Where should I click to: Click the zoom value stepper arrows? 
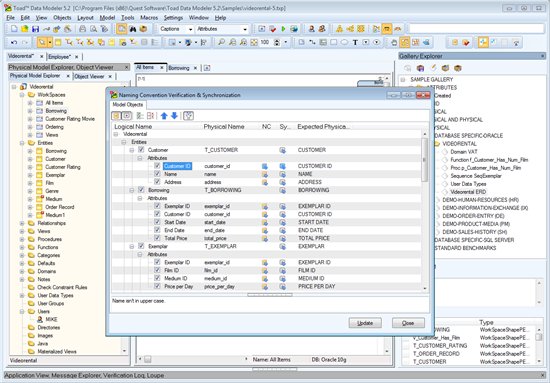tap(277, 42)
